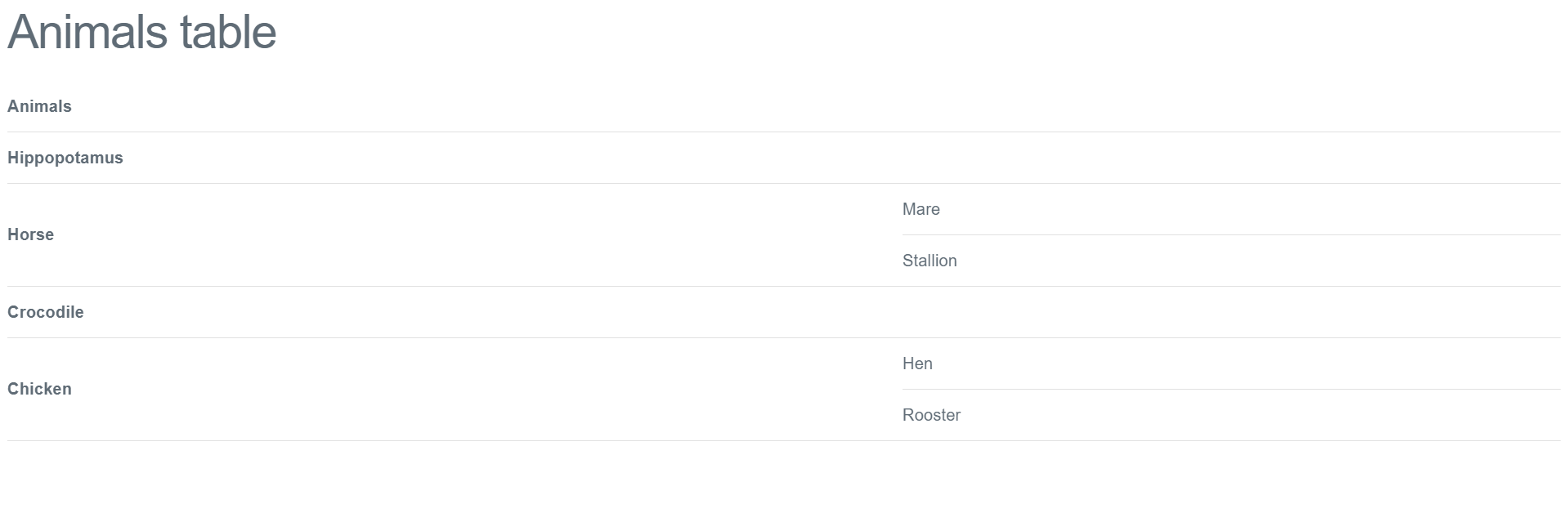This screenshot has width=1568, height=513.
Task: Click the Hen cell
Action: (x=1231, y=364)
